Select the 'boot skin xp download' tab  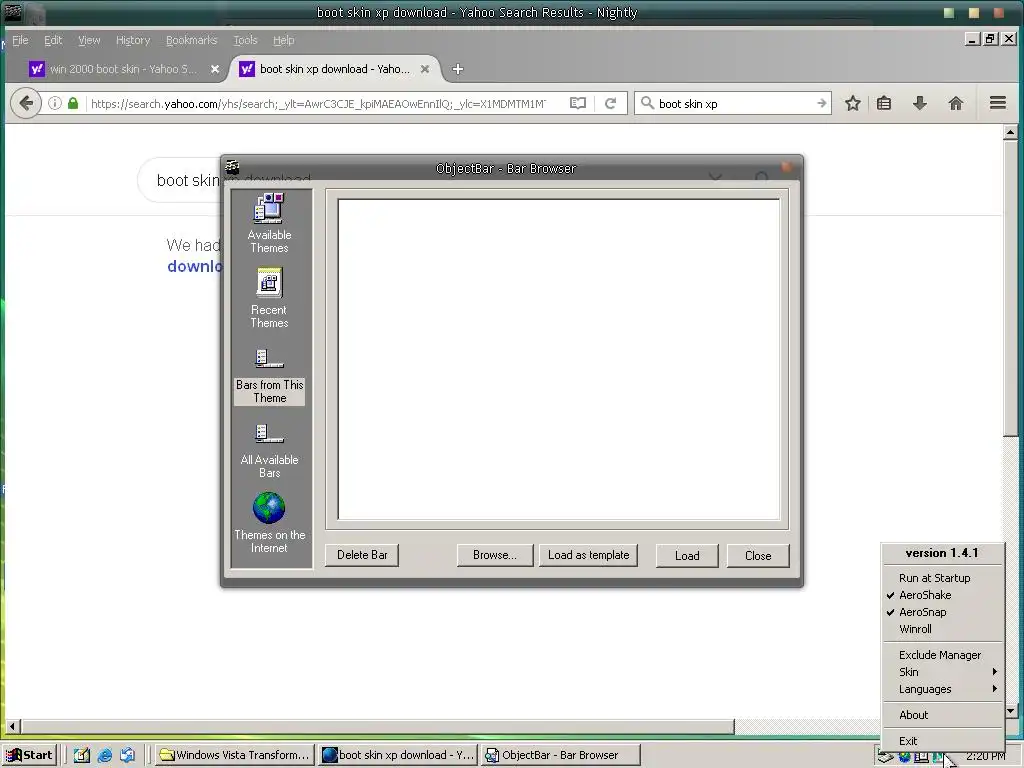tap(334, 69)
